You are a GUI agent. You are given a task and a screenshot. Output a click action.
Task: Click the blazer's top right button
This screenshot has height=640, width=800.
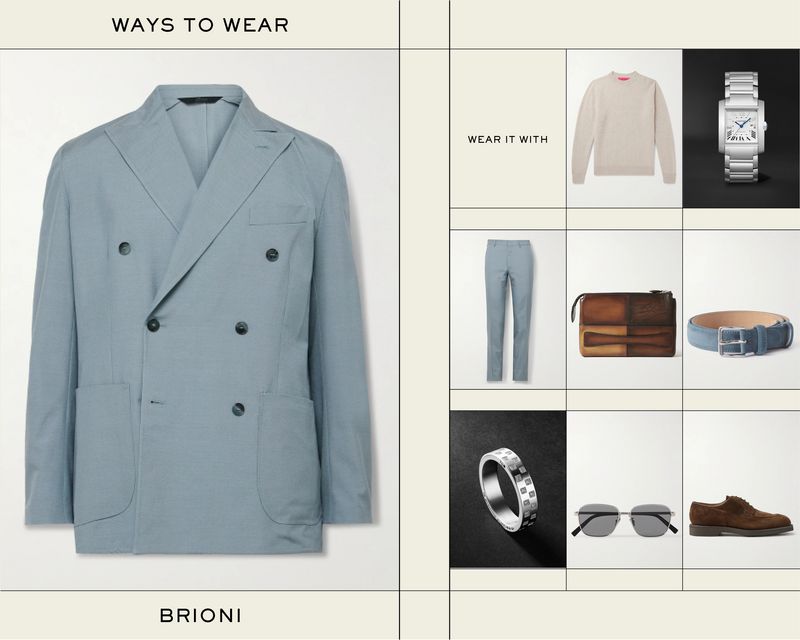click(272, 255)
